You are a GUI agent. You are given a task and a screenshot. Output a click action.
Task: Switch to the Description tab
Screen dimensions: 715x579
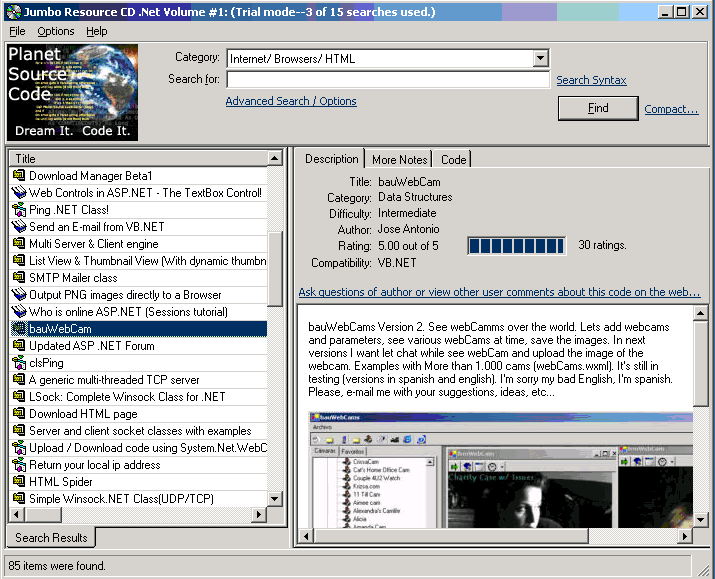coord(332,159)
